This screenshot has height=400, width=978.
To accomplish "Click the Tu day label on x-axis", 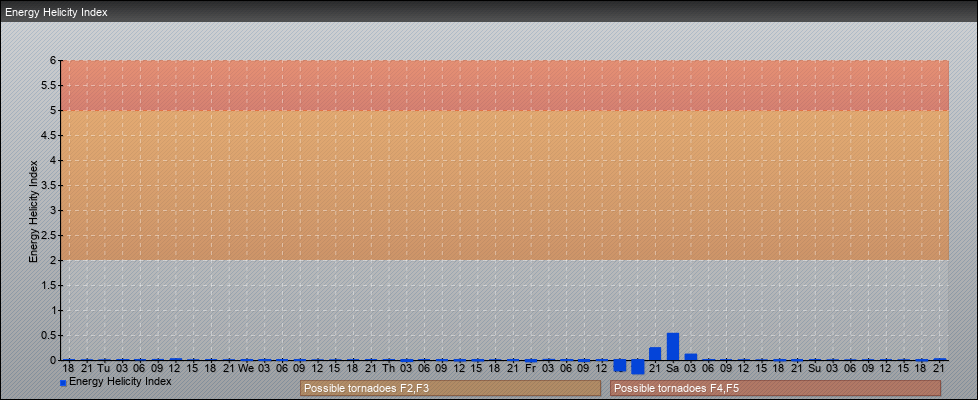I will click(x=104, y=369).
